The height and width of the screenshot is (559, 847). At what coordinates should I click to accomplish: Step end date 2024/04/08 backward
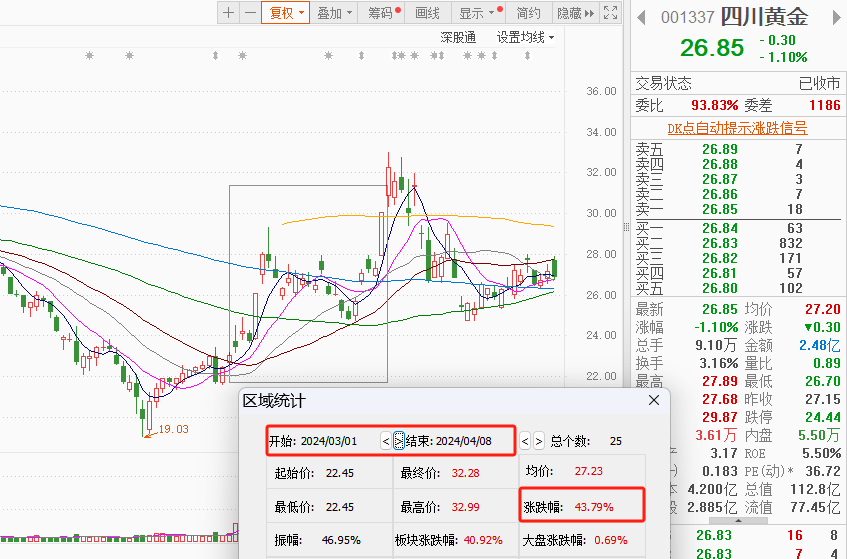point(524,440)
